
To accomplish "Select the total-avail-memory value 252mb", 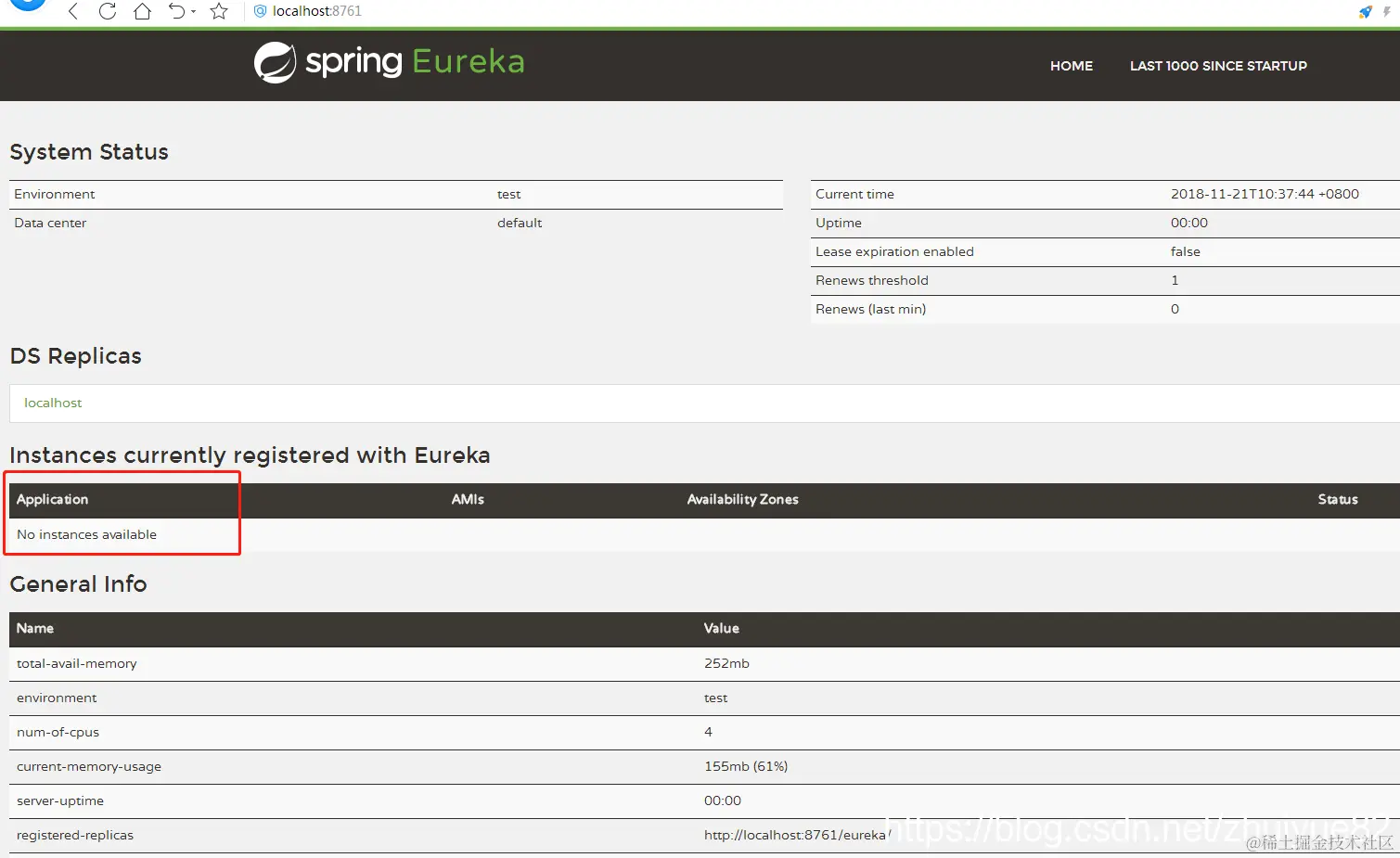I will click(x=726, y=663).
